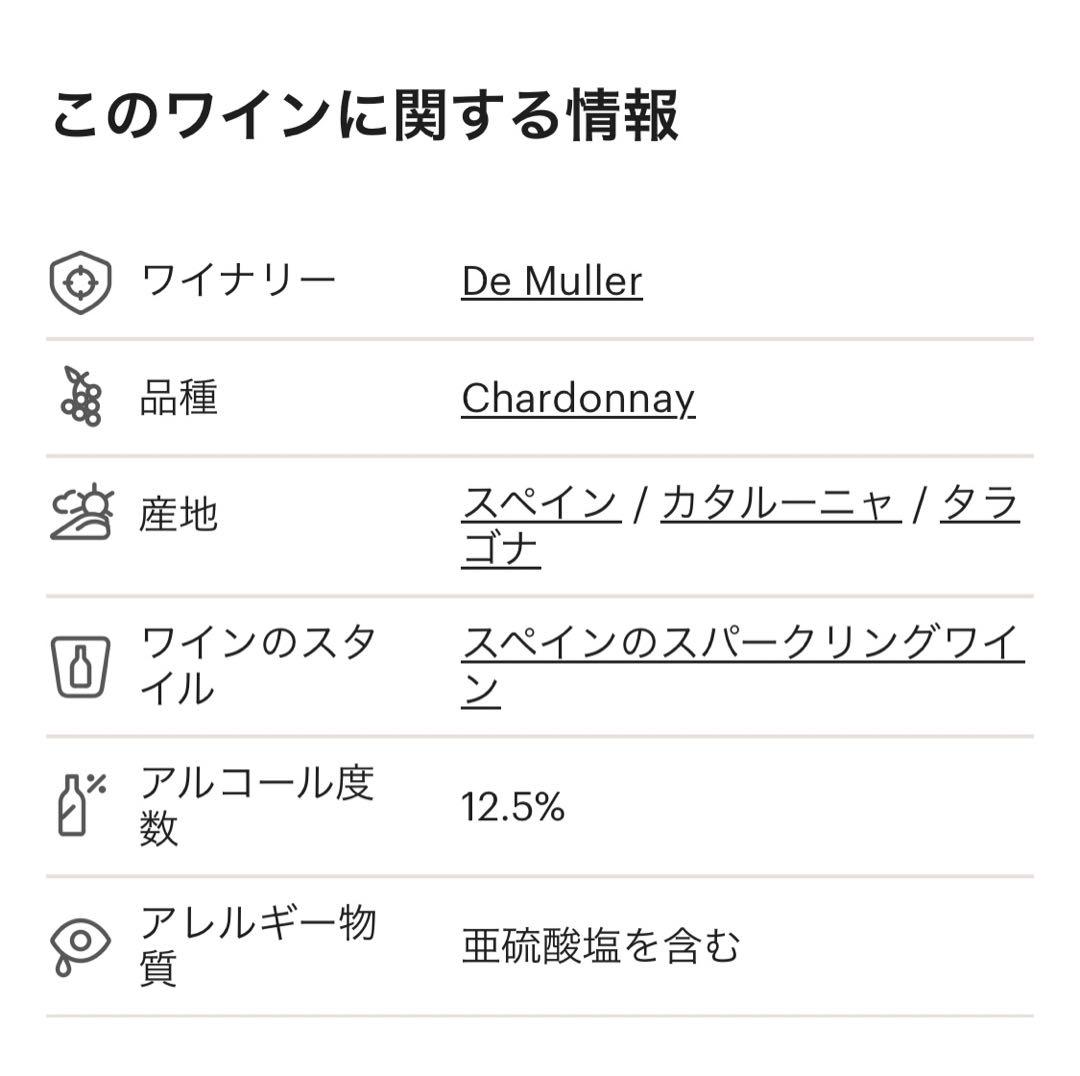Click the 亜硫酸塩を含む allergen text

(x=601, y=946)
